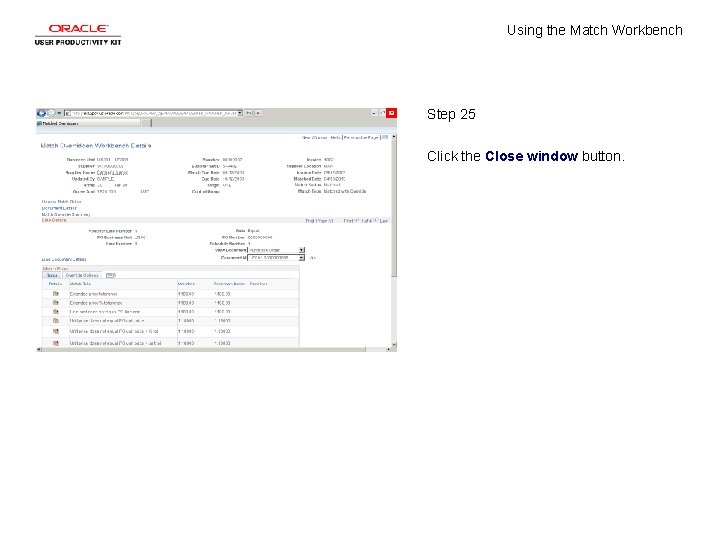The width and height of the screenshot is (720, 540).
Task: Click details icon for the amt tol unit price row
Action: (56, 343)
